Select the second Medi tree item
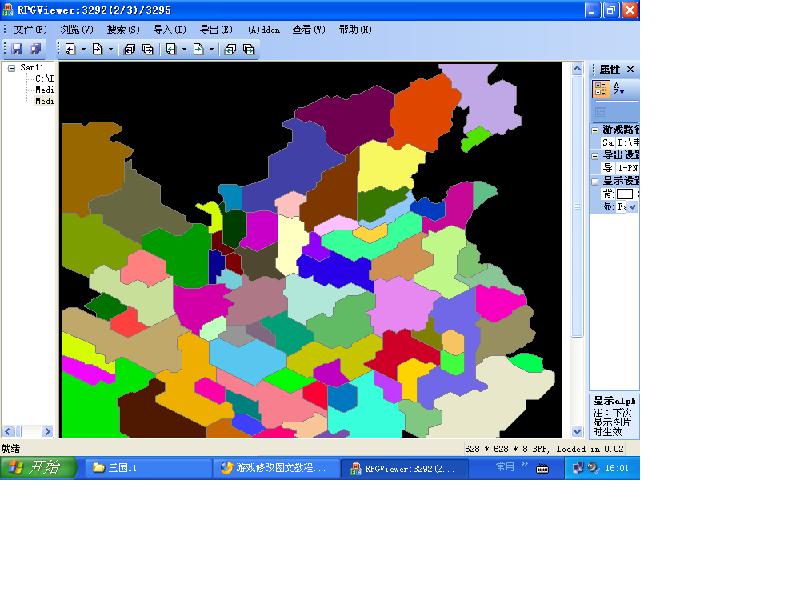This screenshot has width=800, height=600. click(x=44, y=101)
